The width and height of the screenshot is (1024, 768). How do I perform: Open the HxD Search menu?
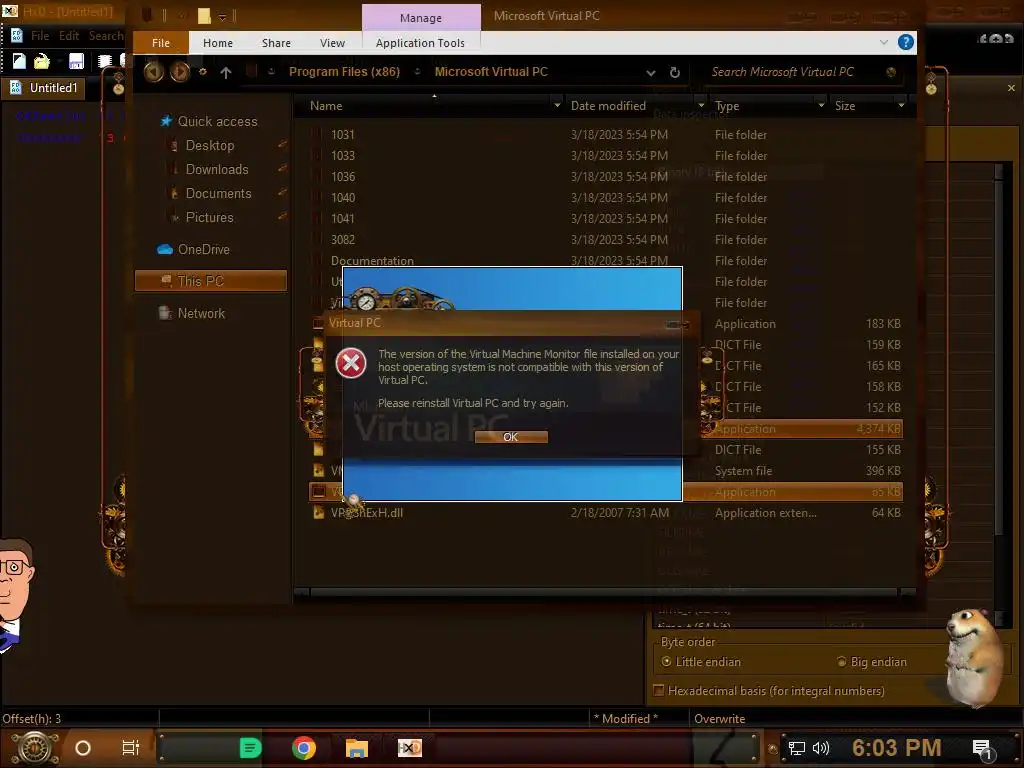(x=106, y=36)
